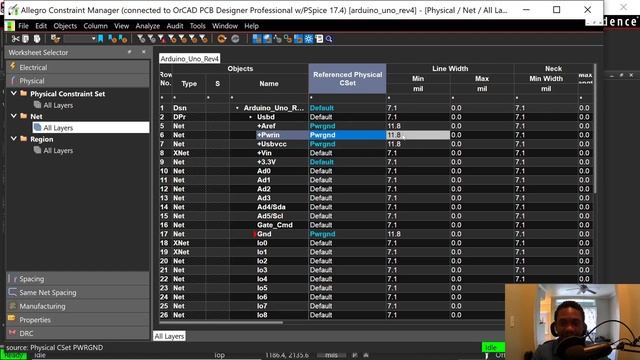Click the All Layers bottom tab
This screenshot has height=360, width=640.
[x=169, y=336]
